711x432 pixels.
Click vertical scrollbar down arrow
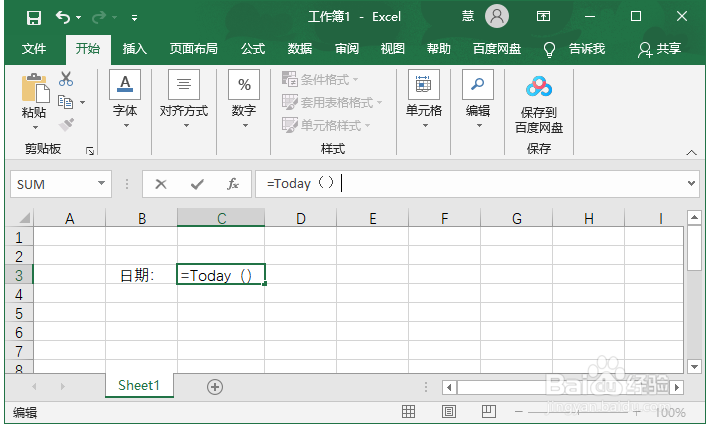click(694, 366)
